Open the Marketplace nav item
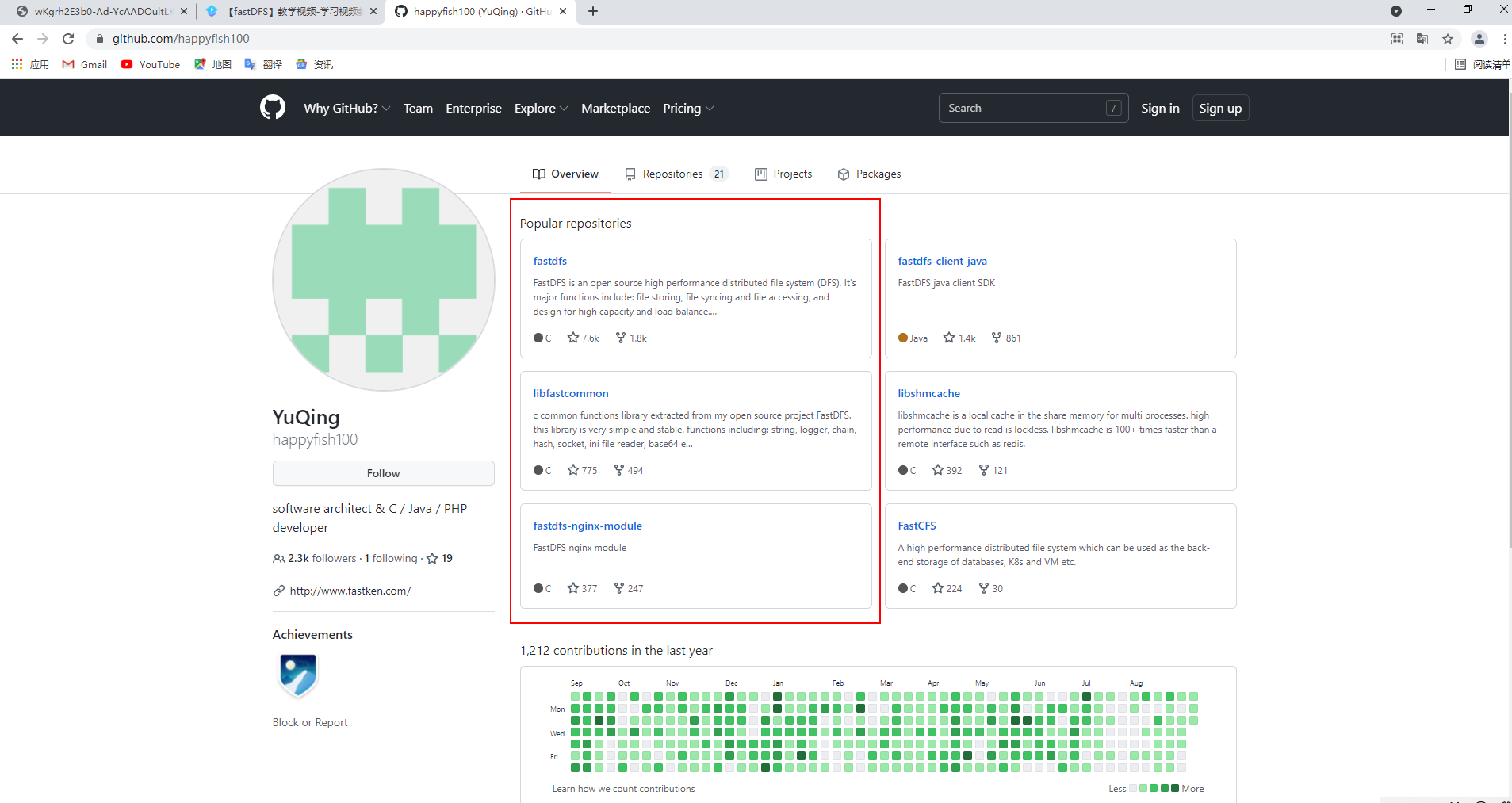 615,108
